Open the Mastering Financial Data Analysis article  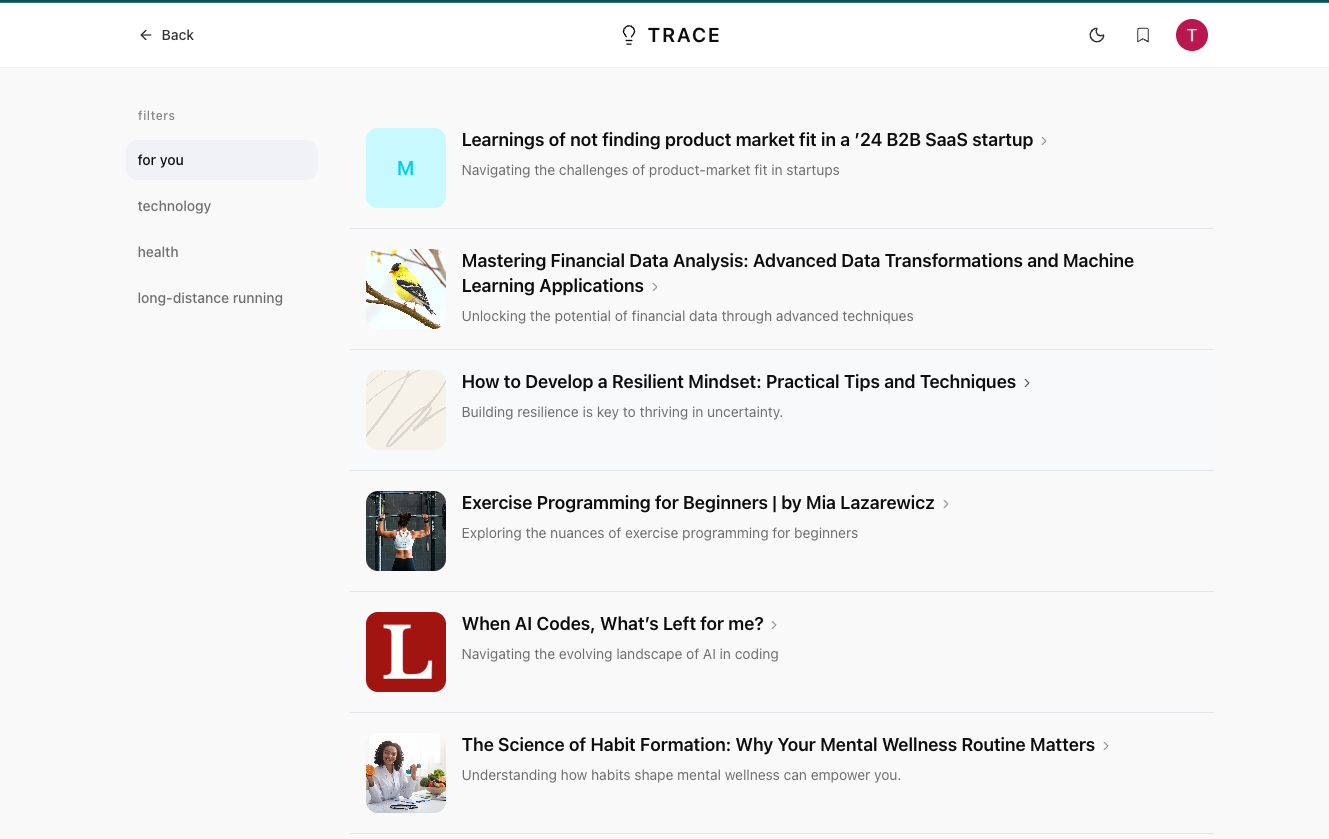pyautogui.click(x=797, y=261)
